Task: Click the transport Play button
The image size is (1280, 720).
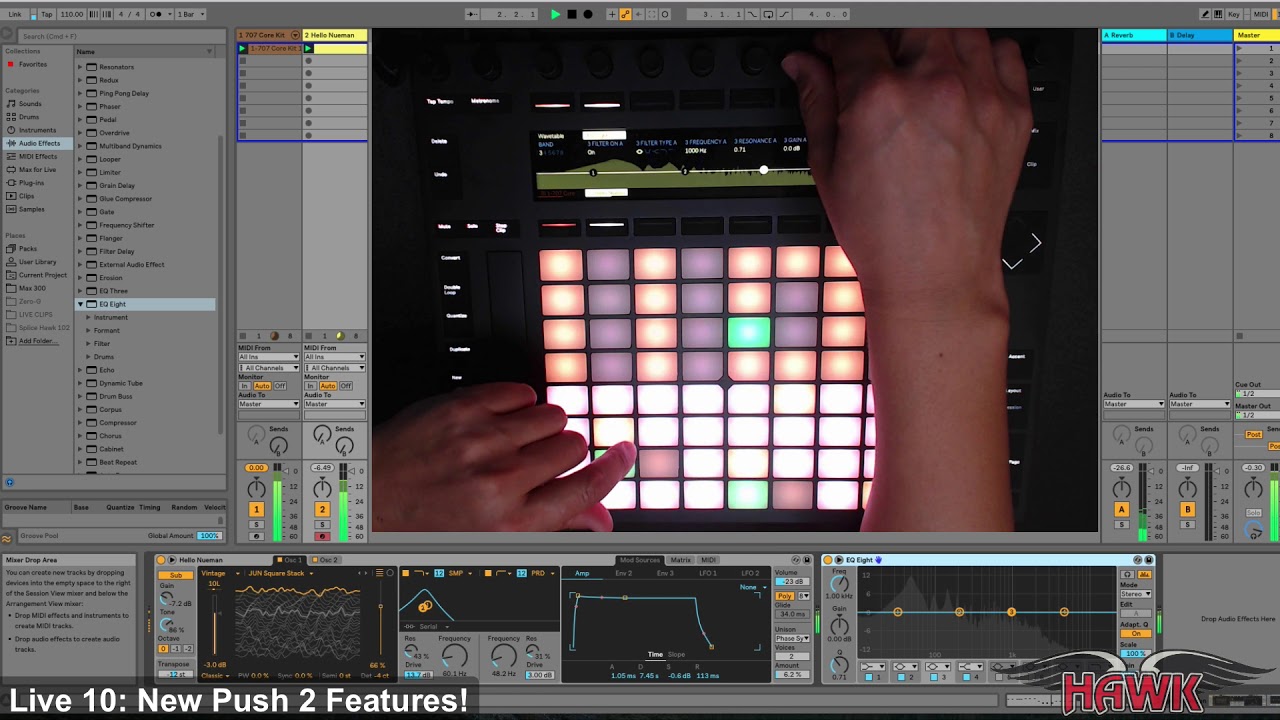Action: pyautogui.click(x=555, y=14)
